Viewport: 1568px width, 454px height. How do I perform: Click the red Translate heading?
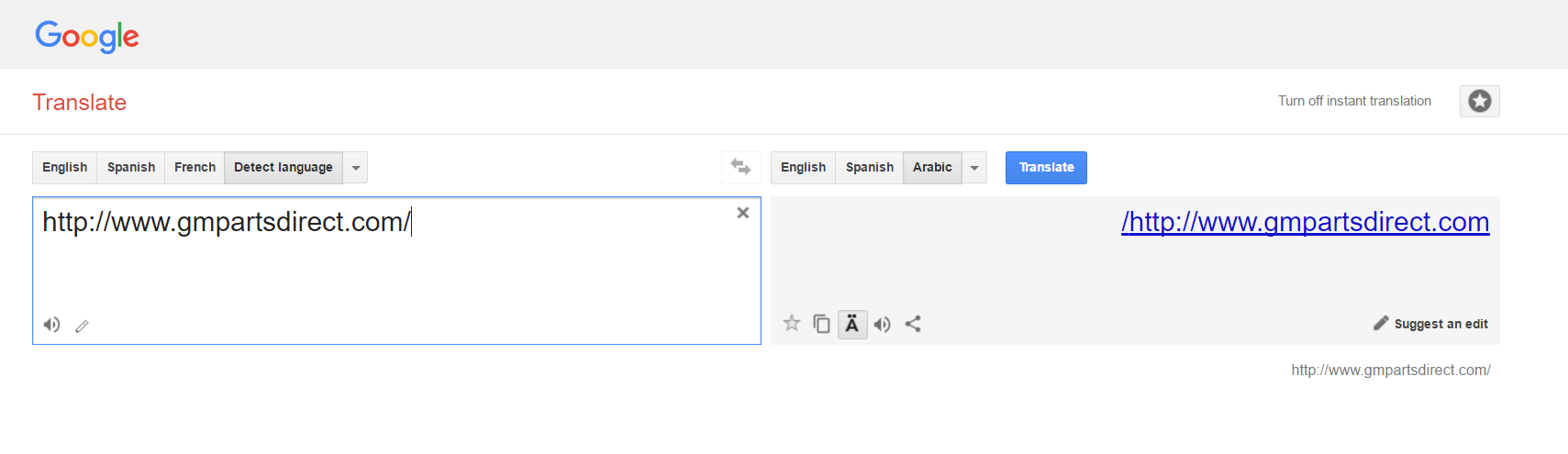[80, 102]
